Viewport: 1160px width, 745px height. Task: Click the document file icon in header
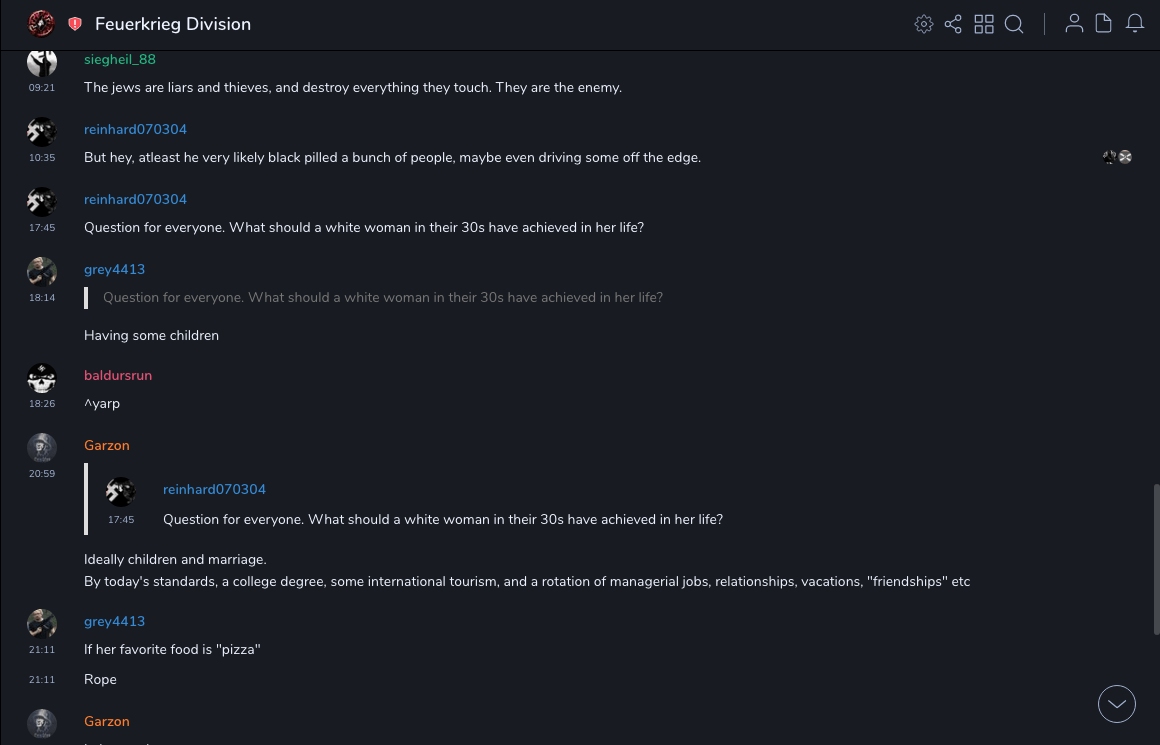pyautogui.click(x=1104, y=24)
